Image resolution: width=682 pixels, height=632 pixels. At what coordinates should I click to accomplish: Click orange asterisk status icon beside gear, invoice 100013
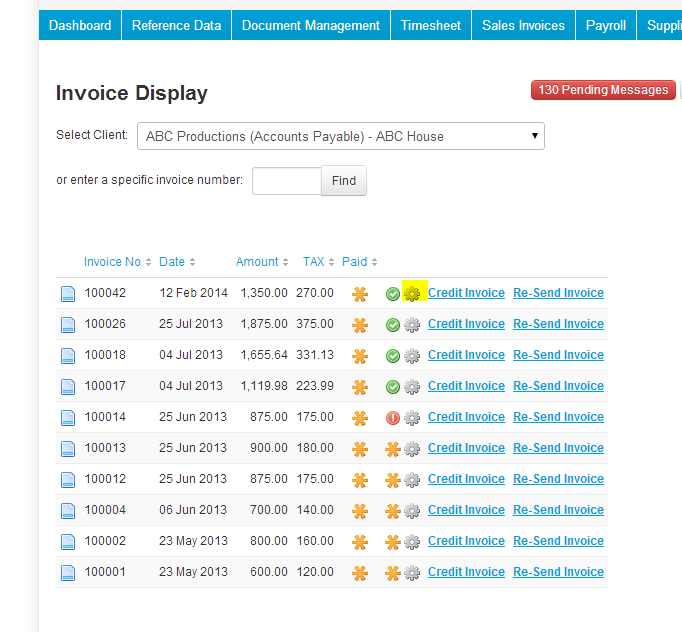click(x=393, y=449)
